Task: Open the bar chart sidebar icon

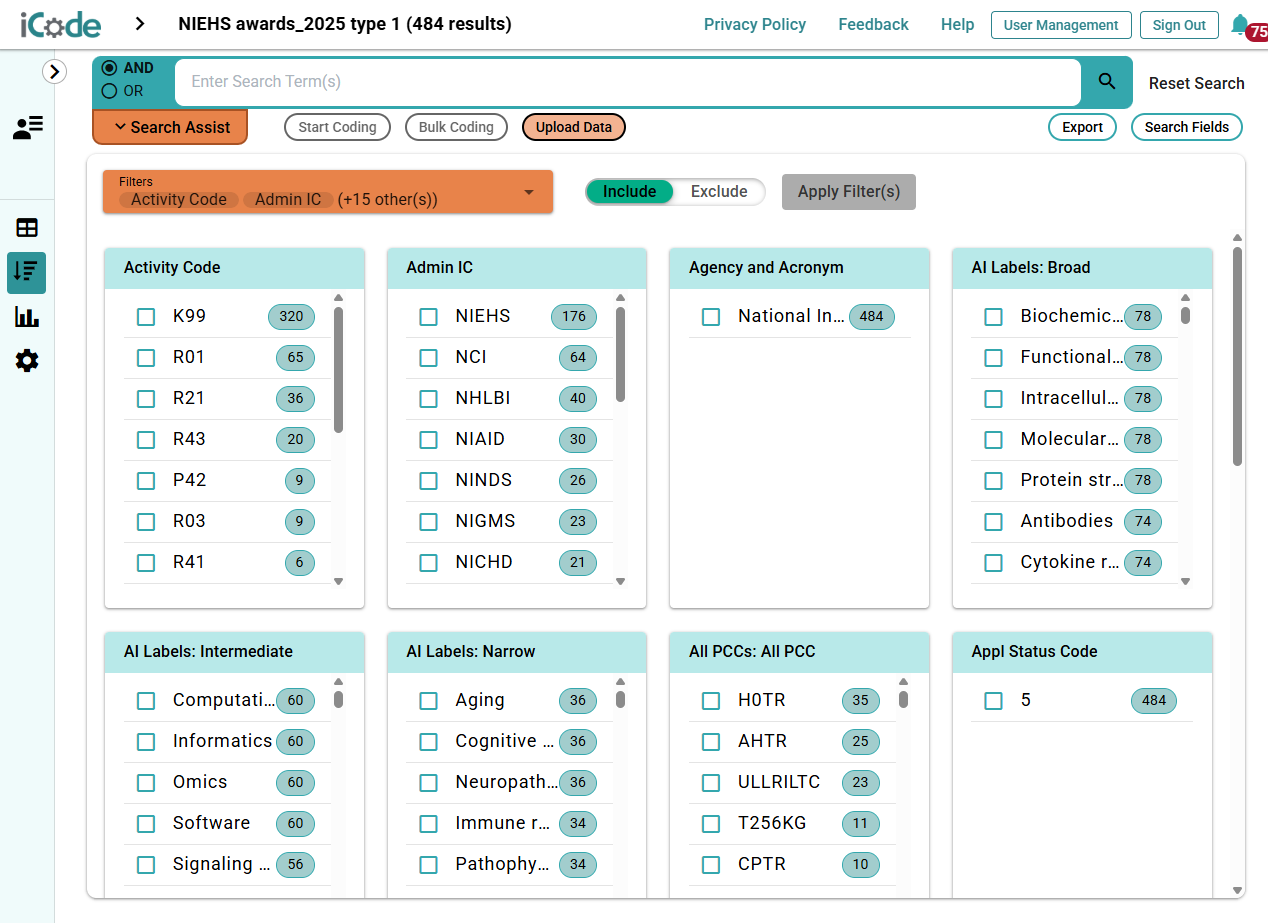Action: pyautogui.click(x=27, y=317)
